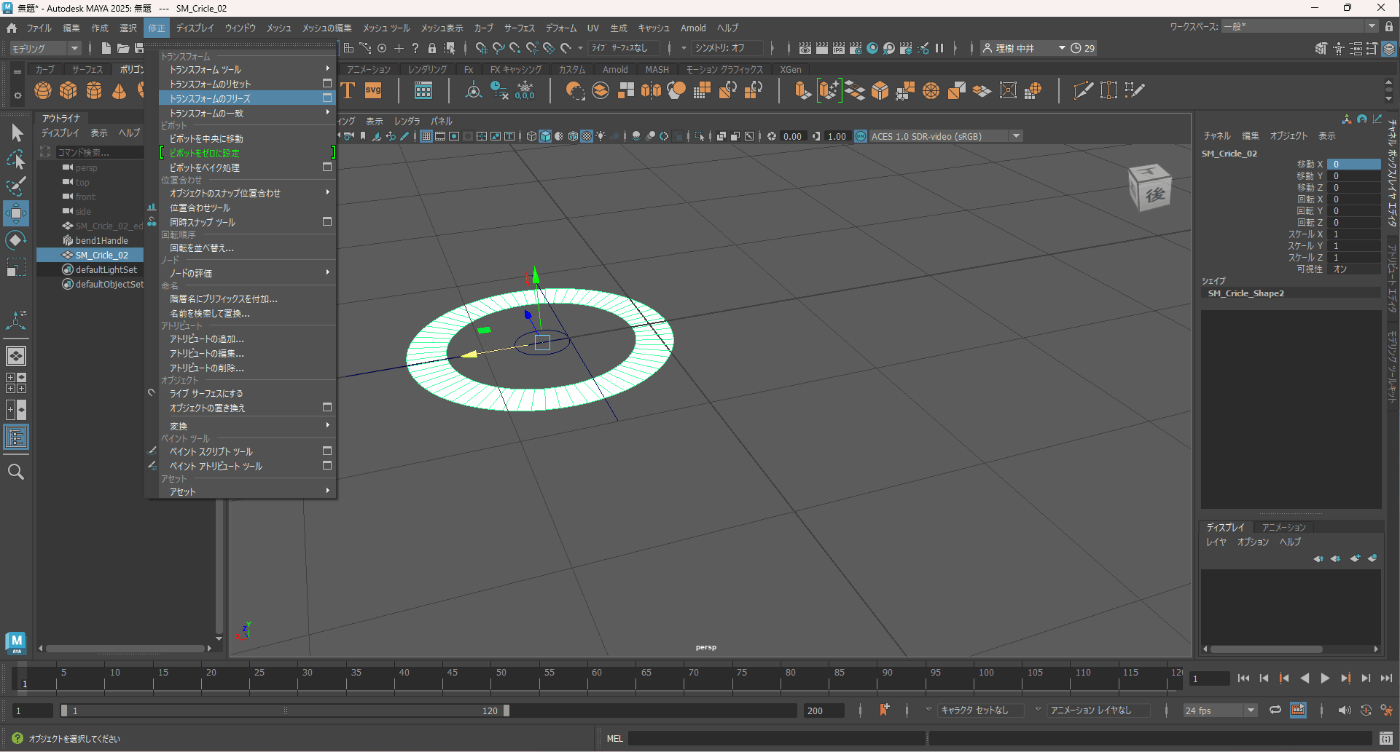Activate the Scale tool in toolbox

click(16, 267)
